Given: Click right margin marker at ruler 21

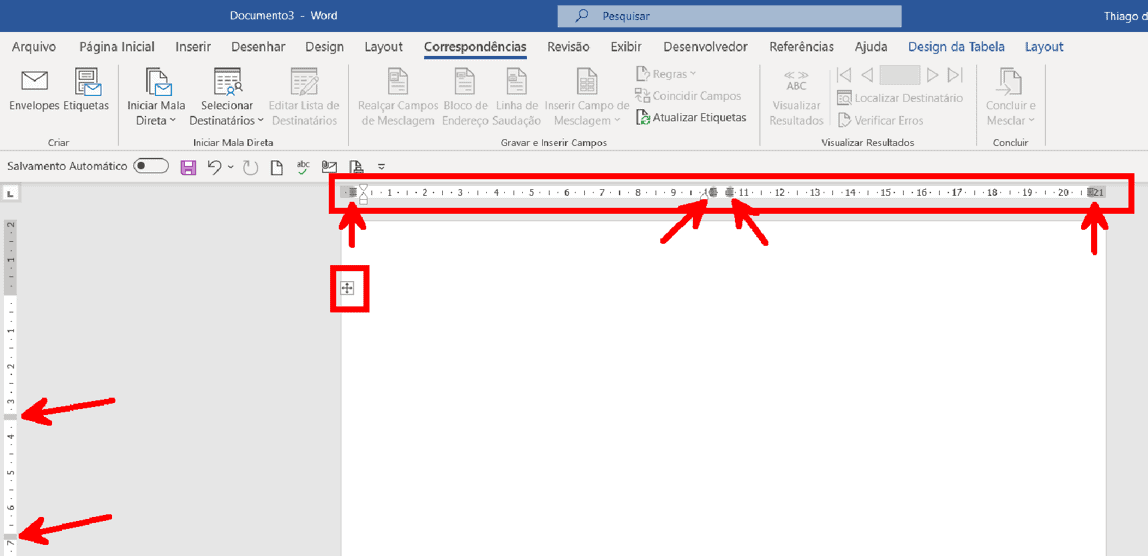Looking at the screenshot, I should pyautogui.click(x=1091, y=192).
